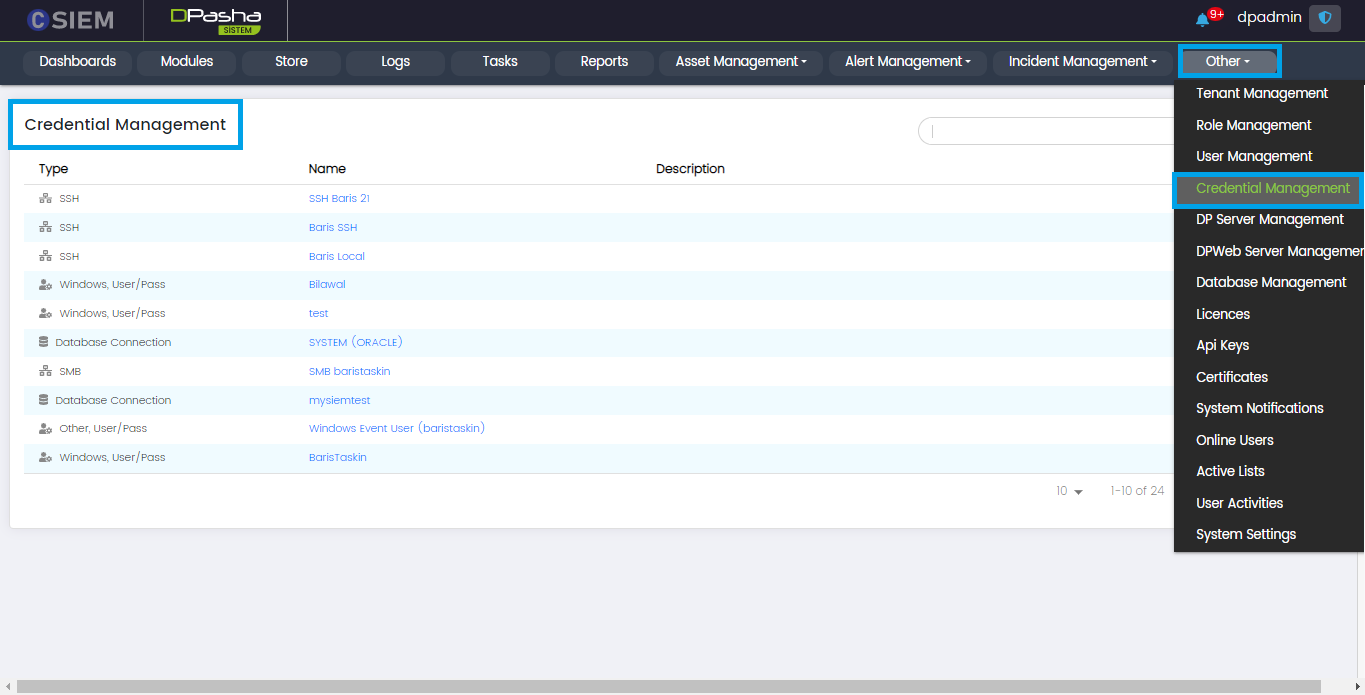The height and width of the screenshot is (695, 1365).
Task: Click the DPasha Sistem logo
Action: 215,21
